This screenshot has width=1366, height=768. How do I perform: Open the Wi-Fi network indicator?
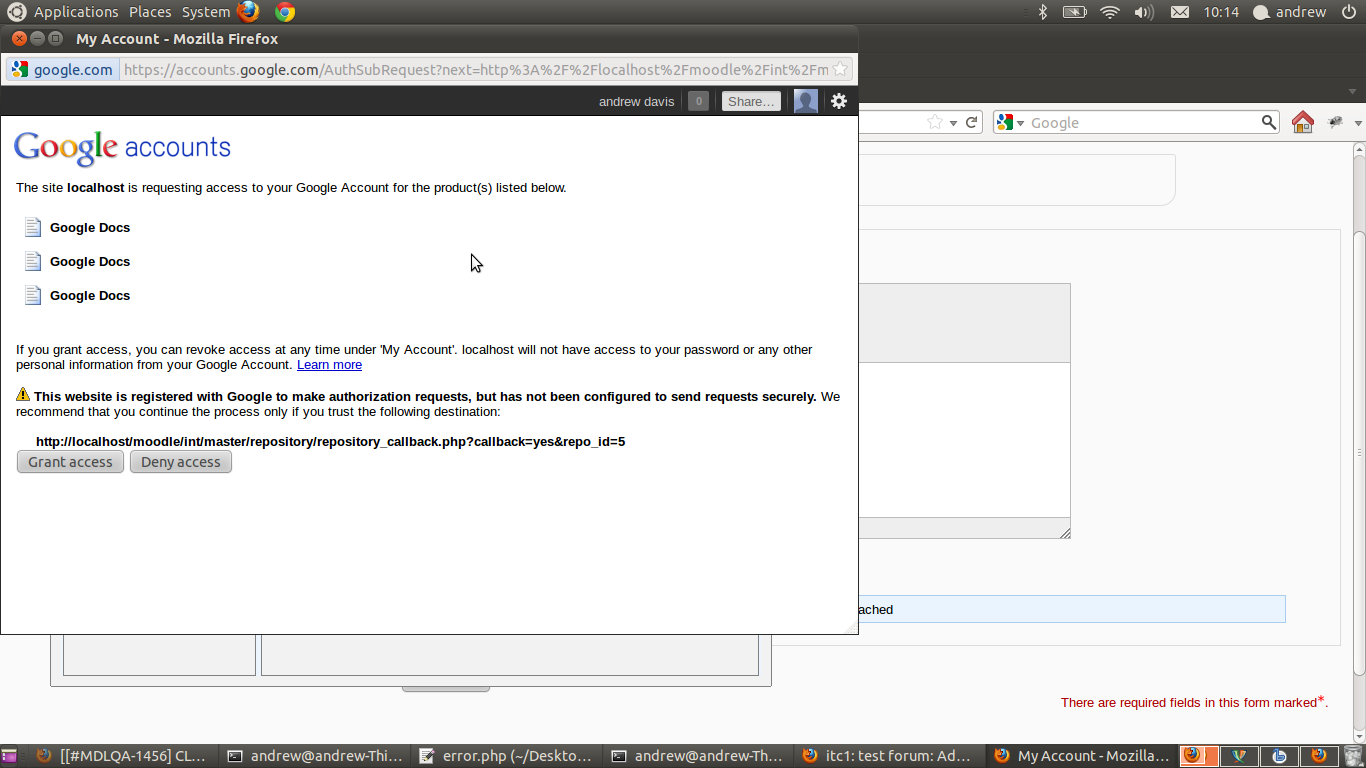click(1109, 12)
